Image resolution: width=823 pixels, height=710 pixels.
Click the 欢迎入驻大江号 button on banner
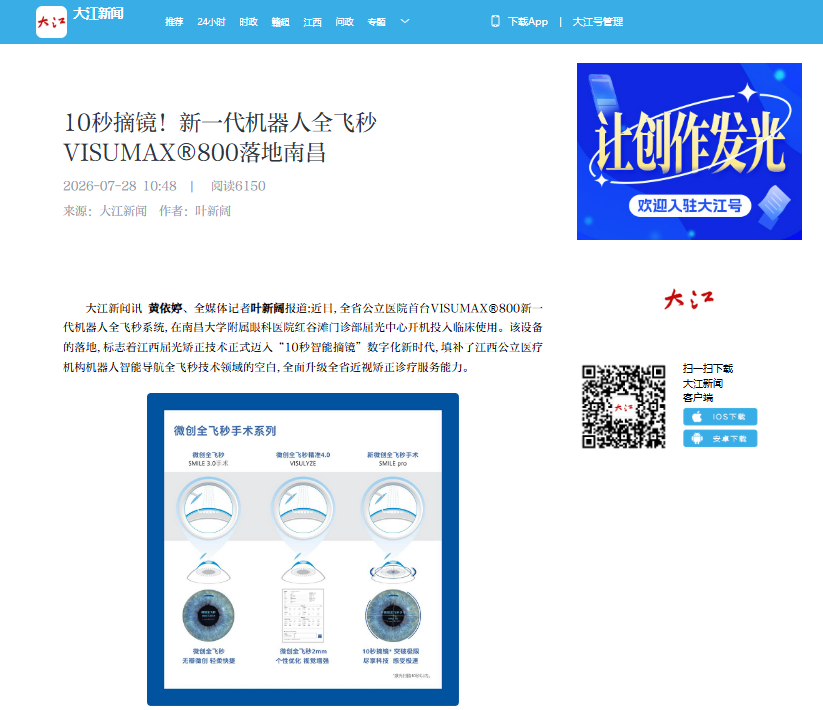(x=690, y=205)
